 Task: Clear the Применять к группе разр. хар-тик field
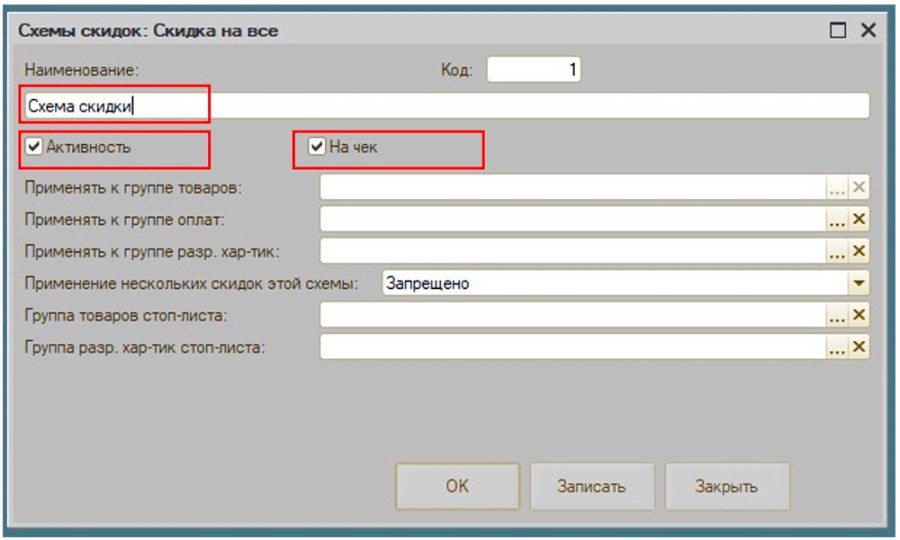(859, 251)
